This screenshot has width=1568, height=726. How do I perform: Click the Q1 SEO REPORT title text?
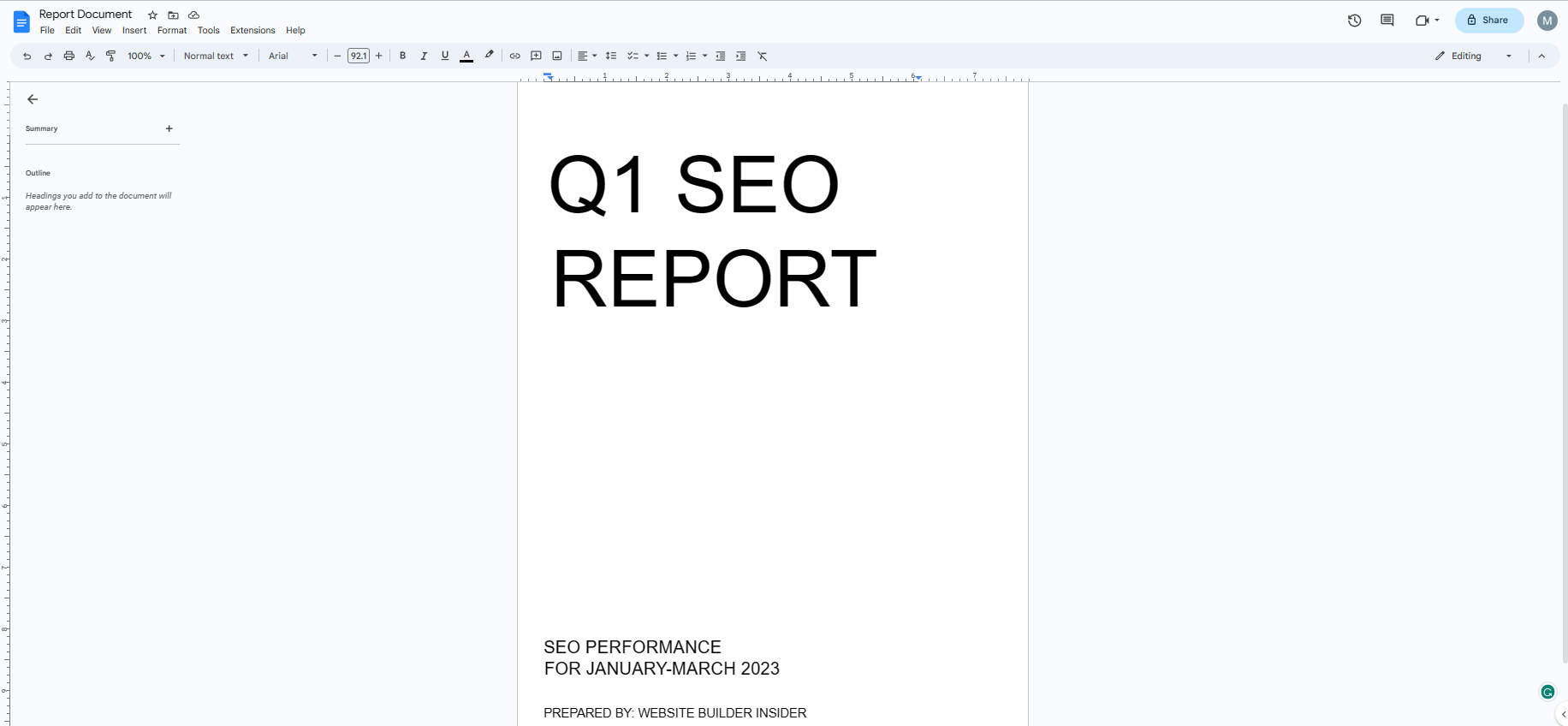pyautogui.click(x=713, y=230)
